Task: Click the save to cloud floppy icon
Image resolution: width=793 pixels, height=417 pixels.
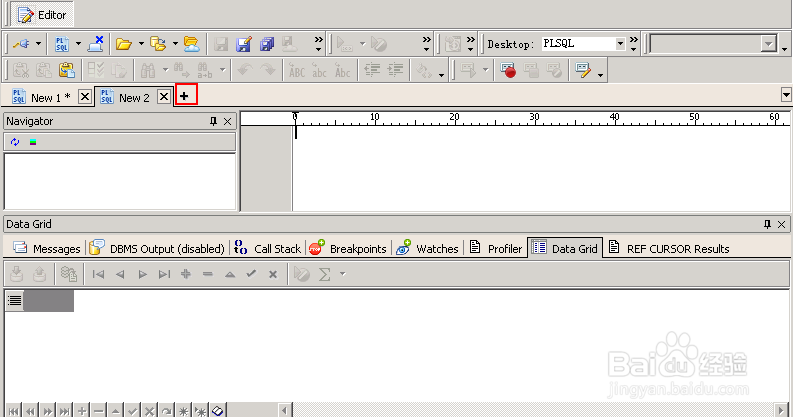Action: click(x=290, y=44)
